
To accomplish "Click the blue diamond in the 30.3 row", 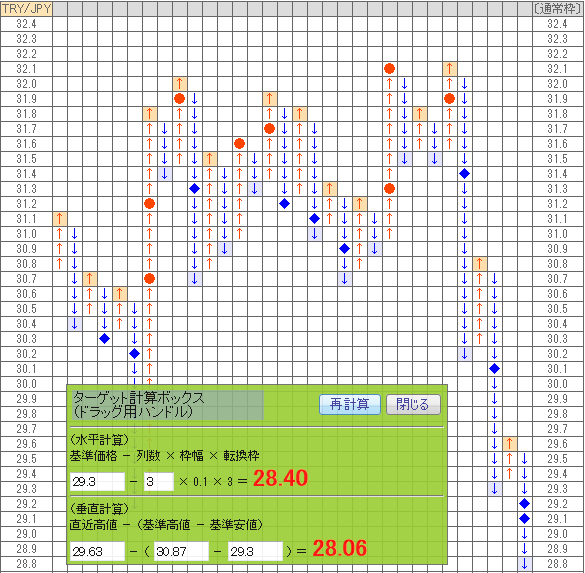I will [x=104, y=339].
